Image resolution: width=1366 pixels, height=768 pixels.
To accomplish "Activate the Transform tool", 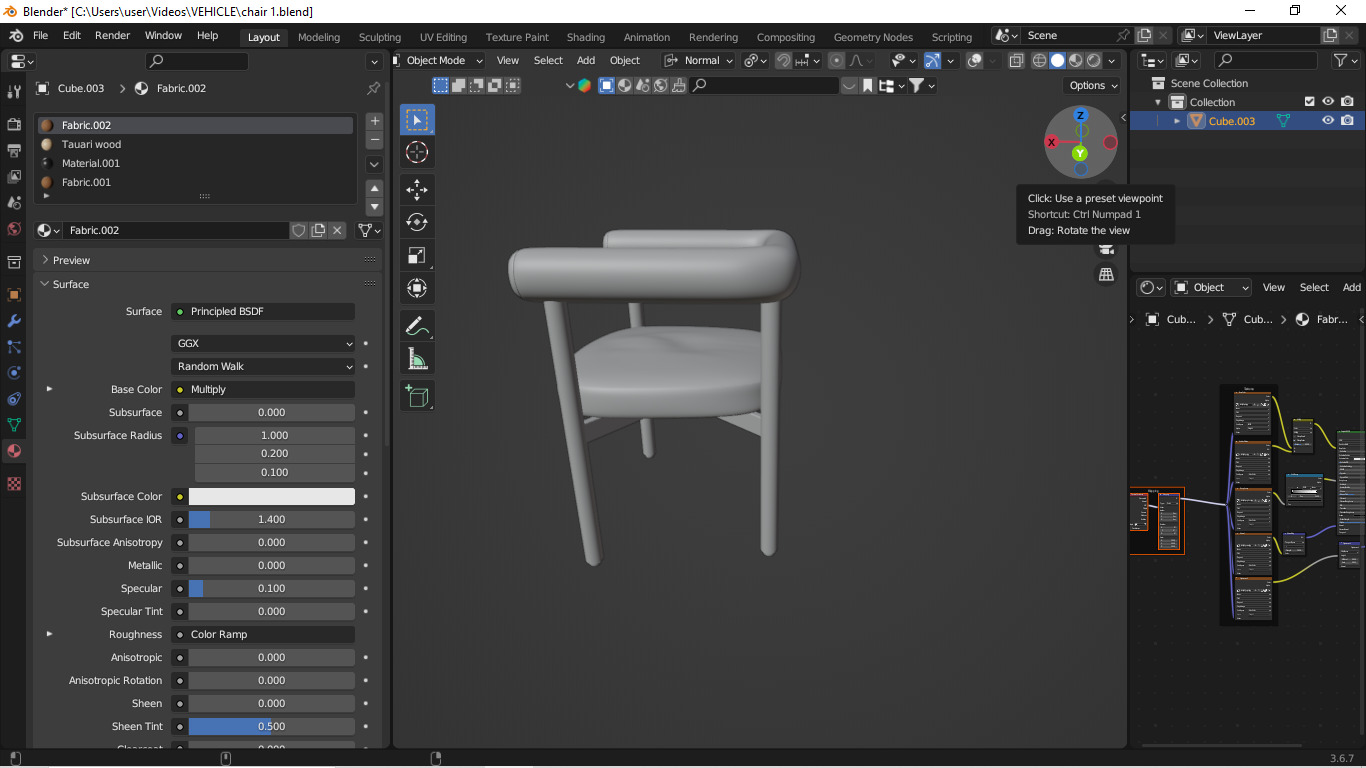I will click(x=417, y=288).
